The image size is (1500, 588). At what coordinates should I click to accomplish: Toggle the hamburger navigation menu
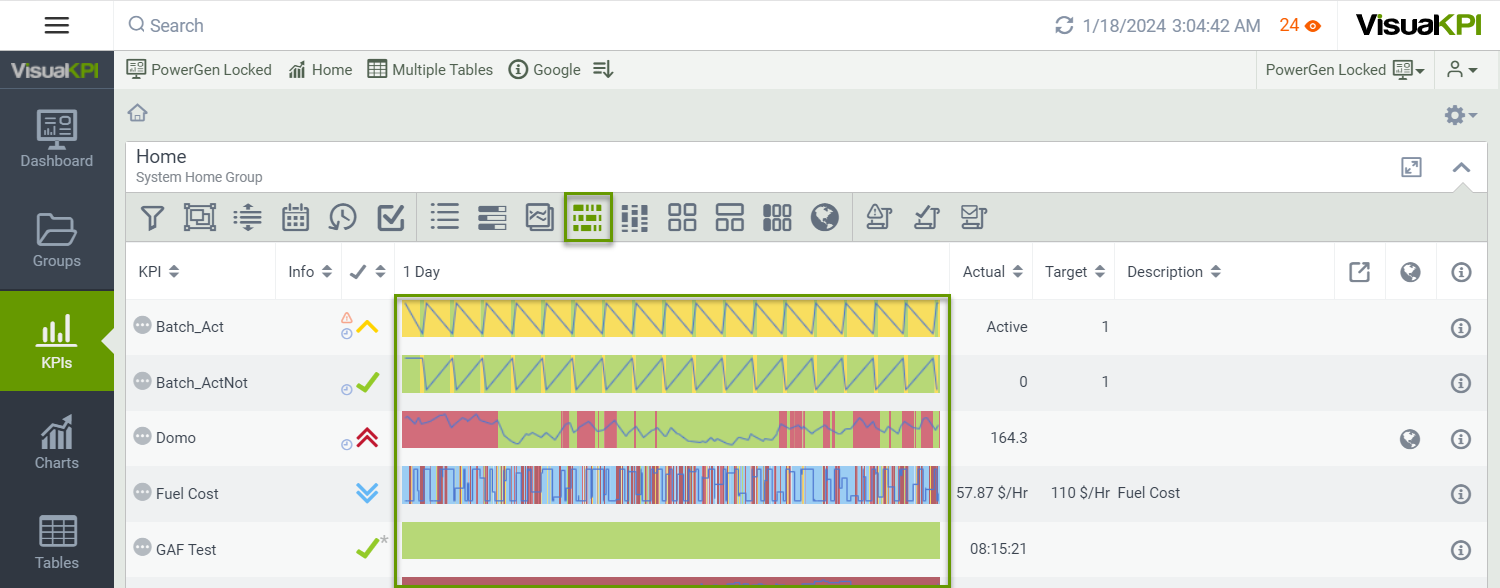click(x=57, y=26)
